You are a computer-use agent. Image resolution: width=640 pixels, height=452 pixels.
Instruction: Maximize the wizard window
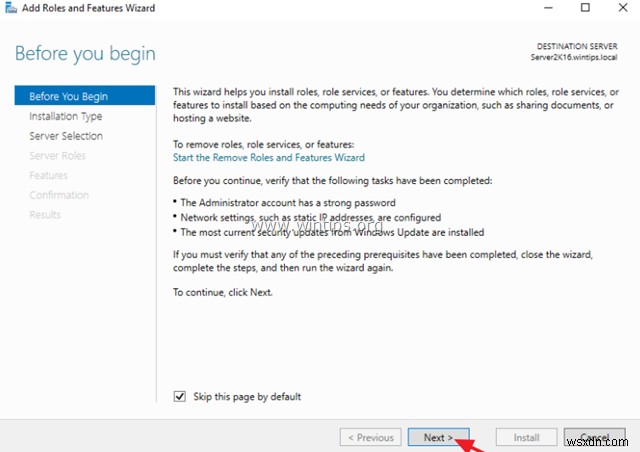(x=584, y=9)
